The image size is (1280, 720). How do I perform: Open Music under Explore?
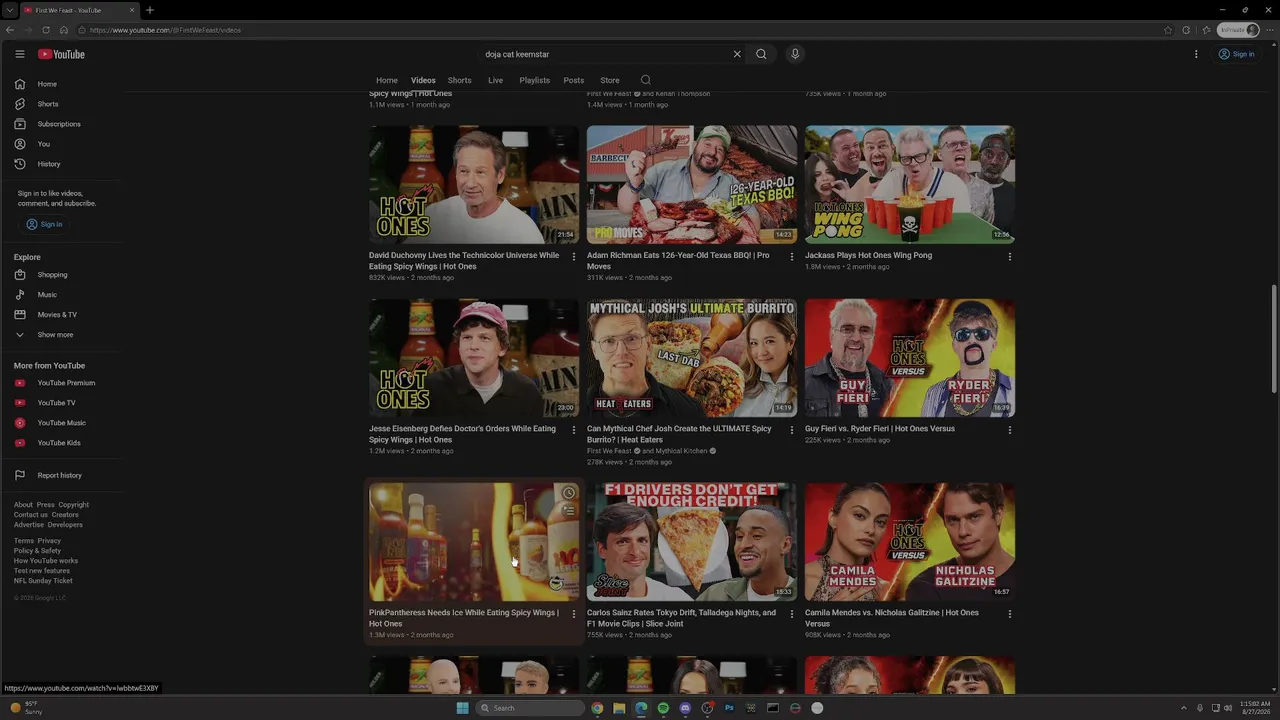(x=62, y=295)
